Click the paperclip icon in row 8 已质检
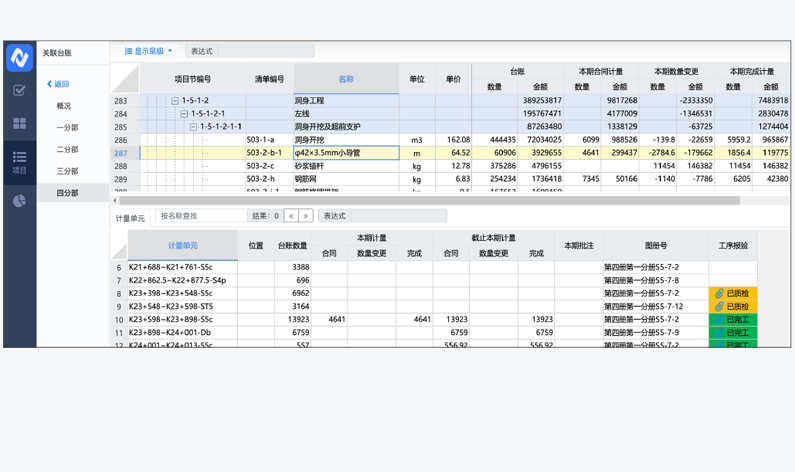795x472 pixels. click(719, 294)
